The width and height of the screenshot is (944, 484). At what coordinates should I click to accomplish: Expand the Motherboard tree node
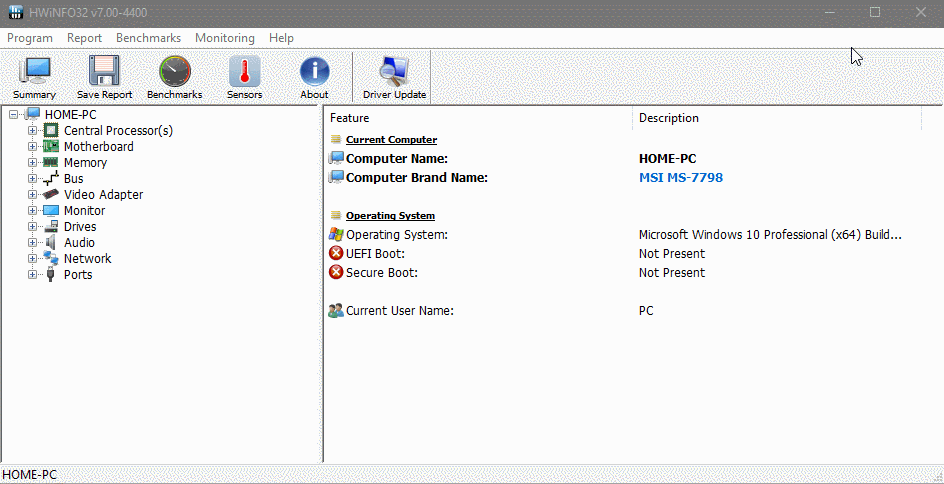coord(33,146)
